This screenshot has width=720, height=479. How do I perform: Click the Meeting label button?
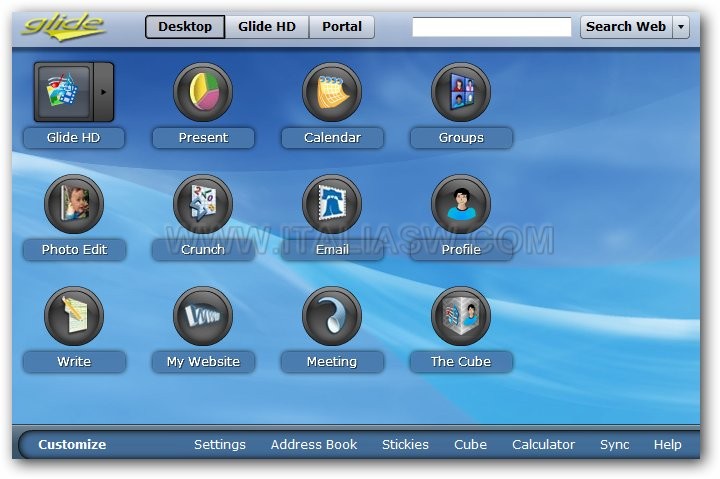click(332, 361)
